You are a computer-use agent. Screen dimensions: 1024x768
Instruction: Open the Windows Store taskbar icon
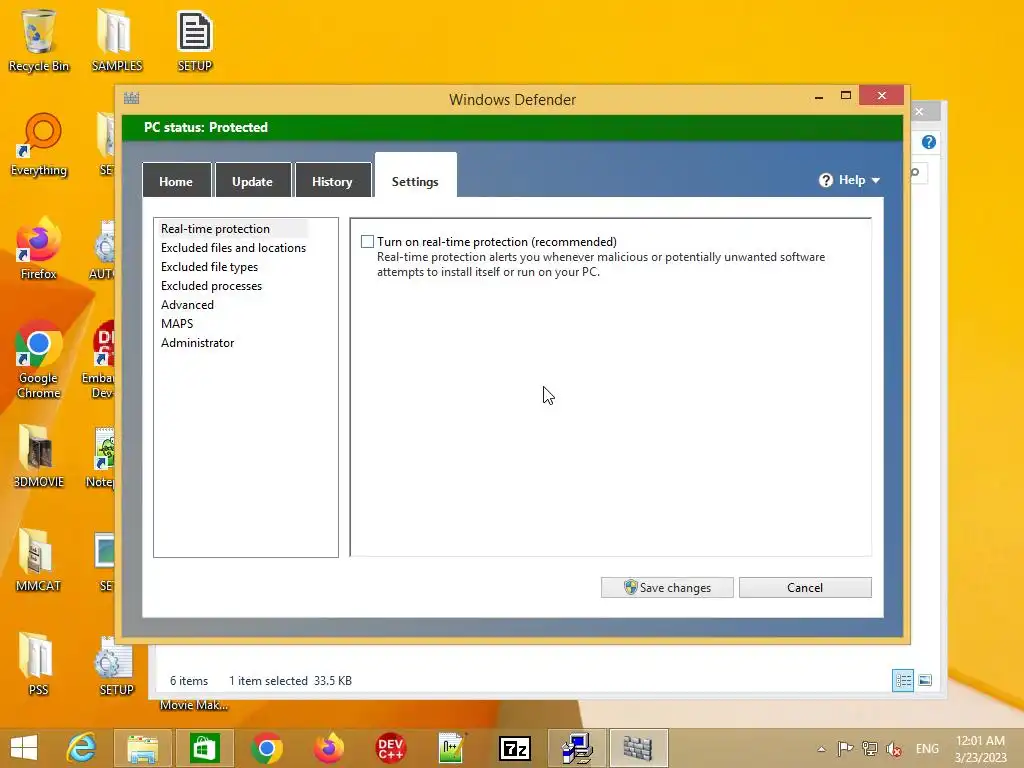click(204, 748)
